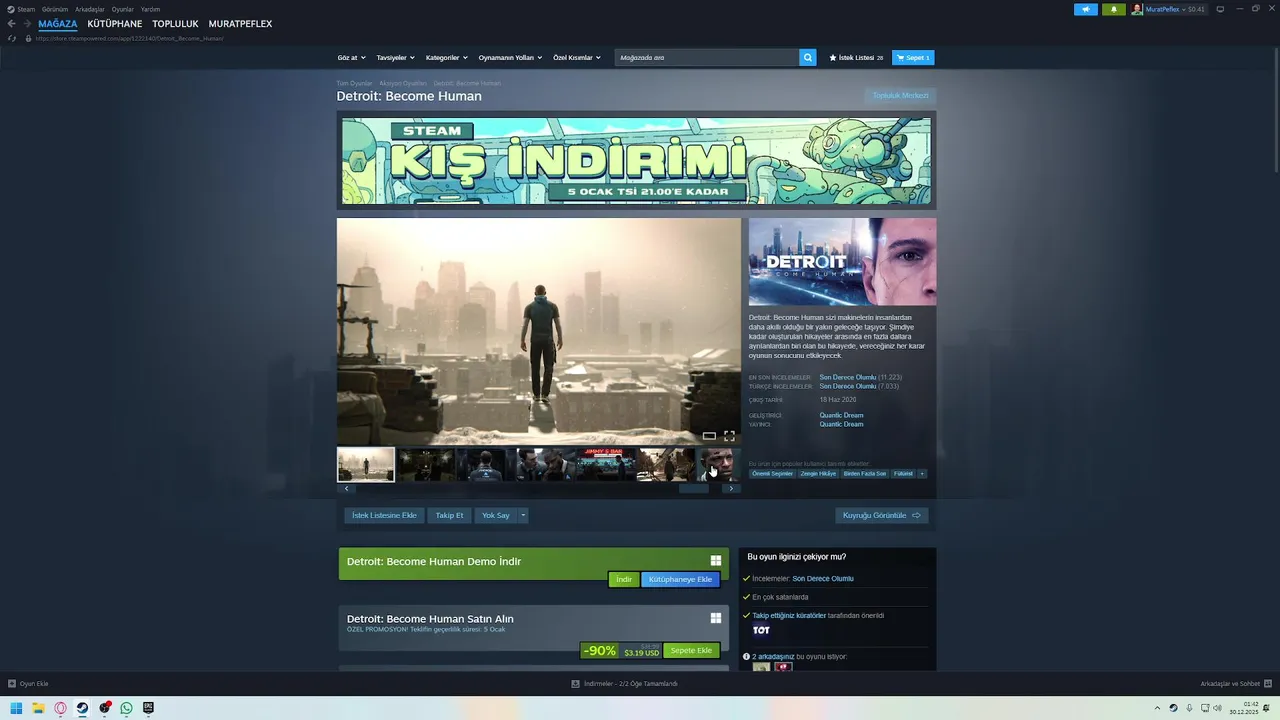The image size is (1280, 720).
Task: Open the KÜTÜPHANE tab
Action: click(115, 24)
